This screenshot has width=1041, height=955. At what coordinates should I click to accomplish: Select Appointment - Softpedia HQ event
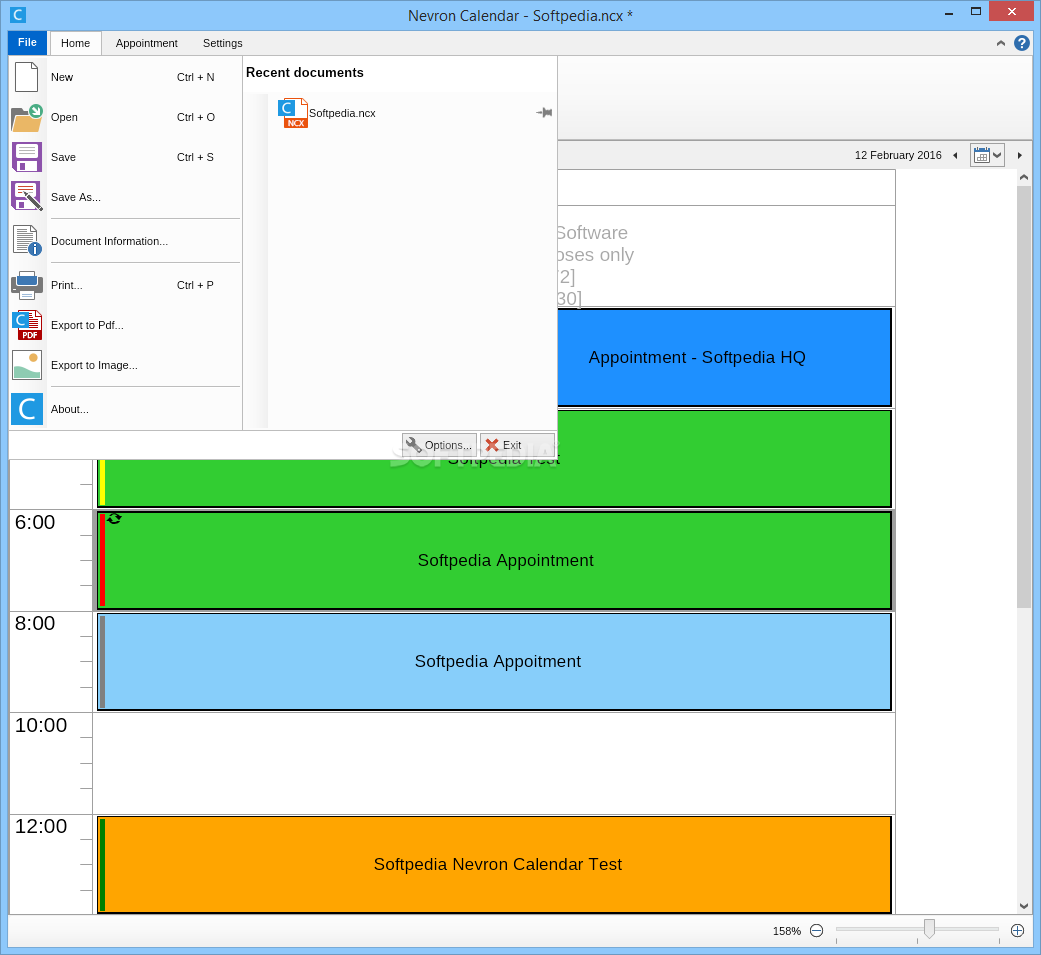pyautogui.click(x=724, y=357)
